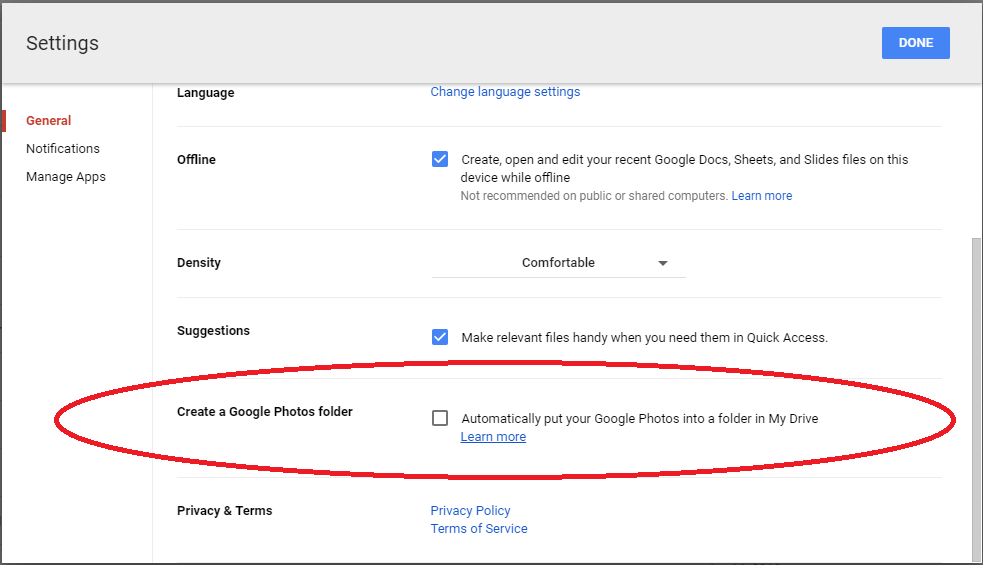Click Learn more under Google Photos option
This screenshot has height=565, width=983.
click(x=493, y=437)
